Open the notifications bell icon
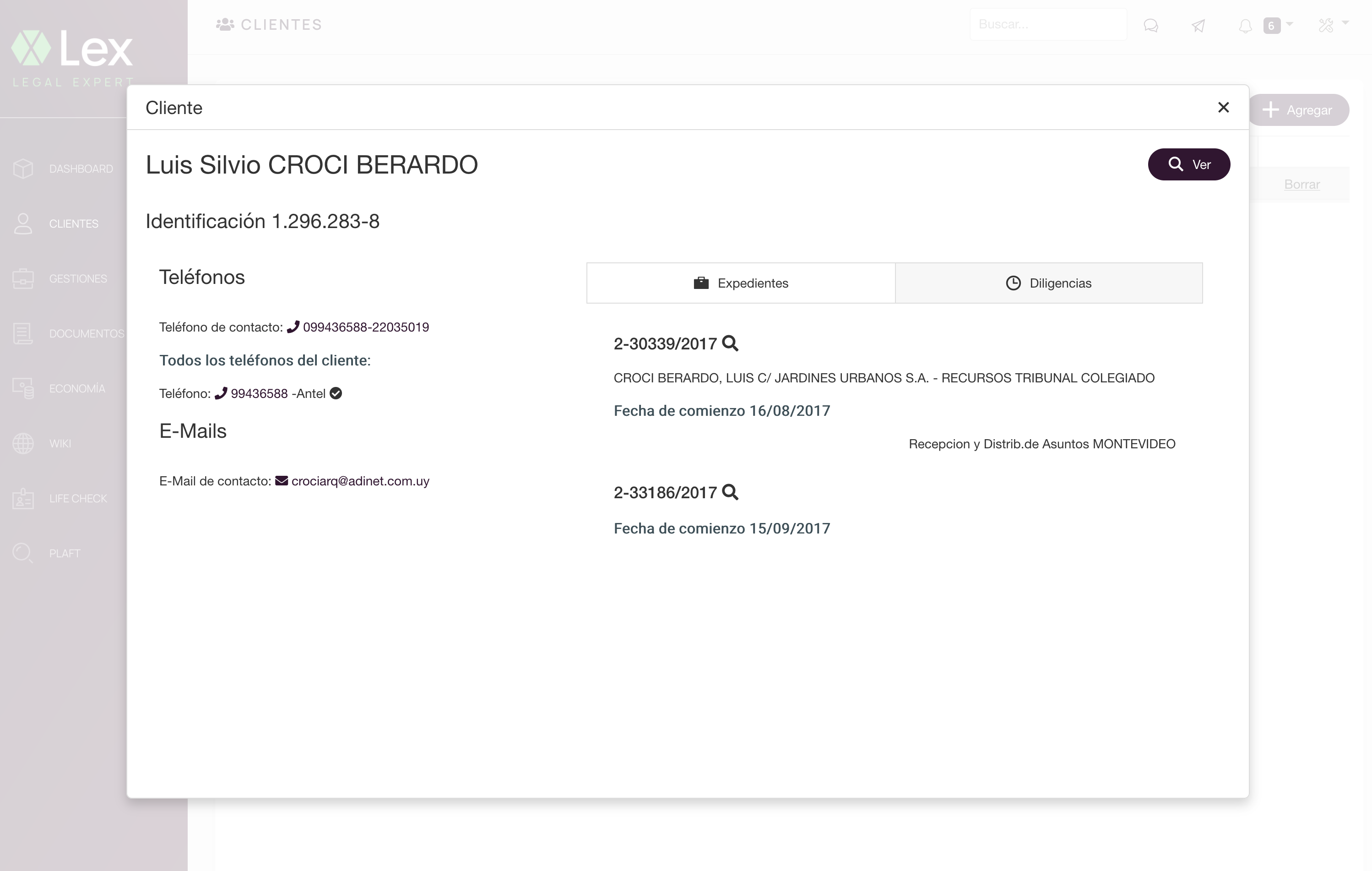This screenshot has height=871, width=1372. pyautogui.click(x=1246, y=26)
